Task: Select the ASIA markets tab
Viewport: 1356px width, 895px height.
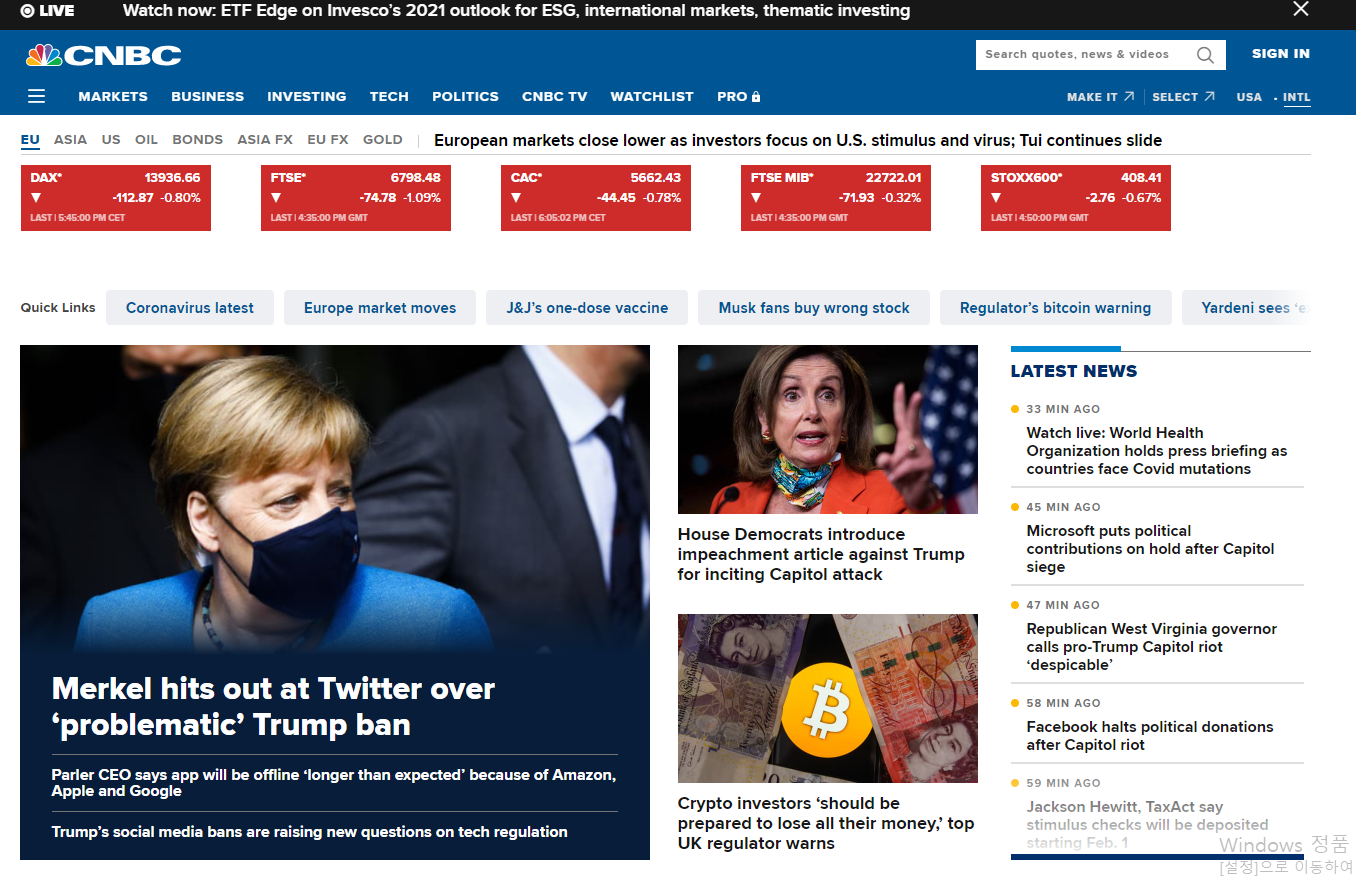Action: tap(70, 140)
